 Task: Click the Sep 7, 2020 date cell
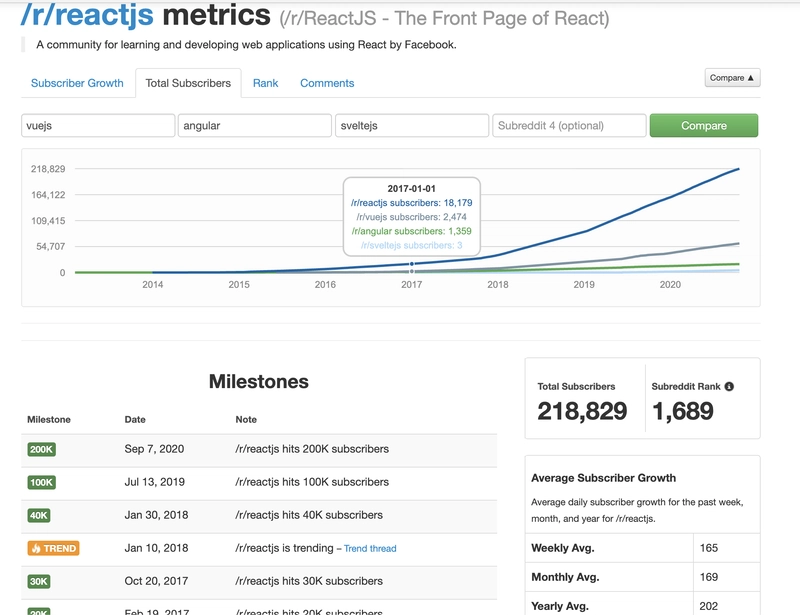click(x=154, y=449)
